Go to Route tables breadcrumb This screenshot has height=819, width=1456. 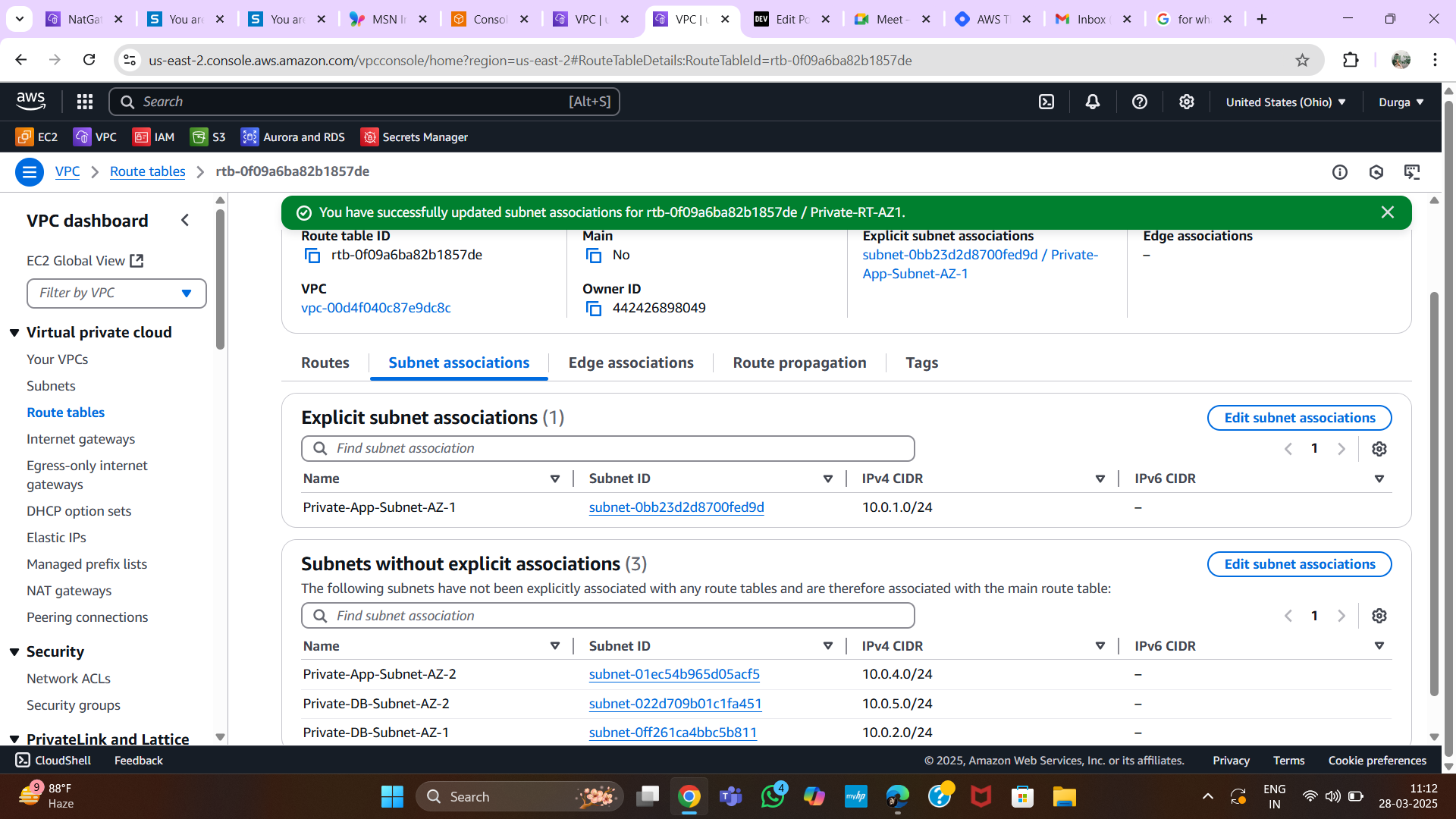(147, 172)
